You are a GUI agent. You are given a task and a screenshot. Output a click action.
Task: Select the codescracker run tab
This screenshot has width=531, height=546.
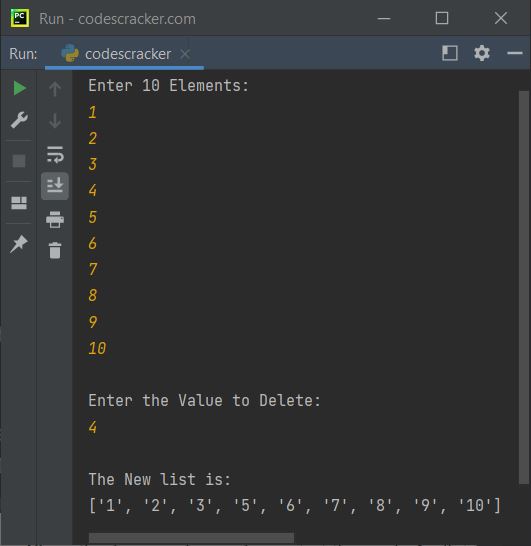(x=125, y=54)
